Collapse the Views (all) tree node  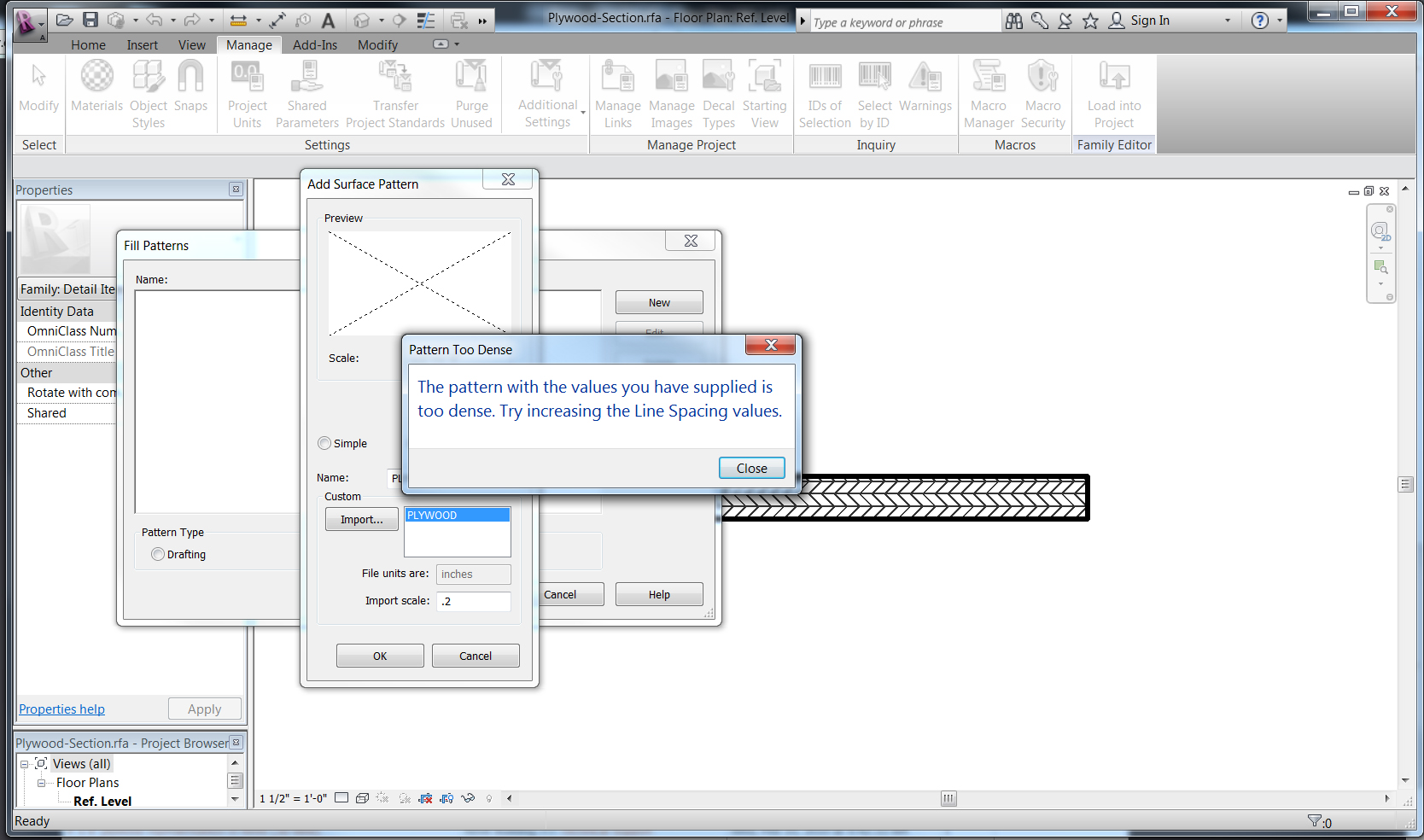pos(25,764)
